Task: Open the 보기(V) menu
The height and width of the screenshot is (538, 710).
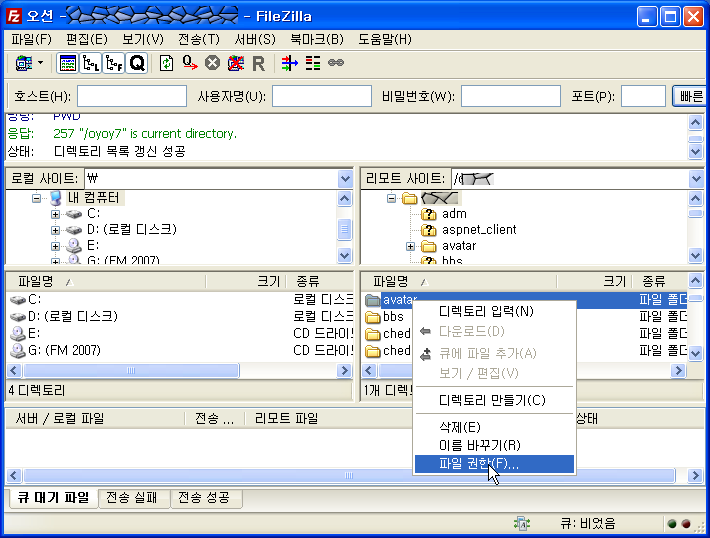Action: pyautogui.click(x=143, y=40)
